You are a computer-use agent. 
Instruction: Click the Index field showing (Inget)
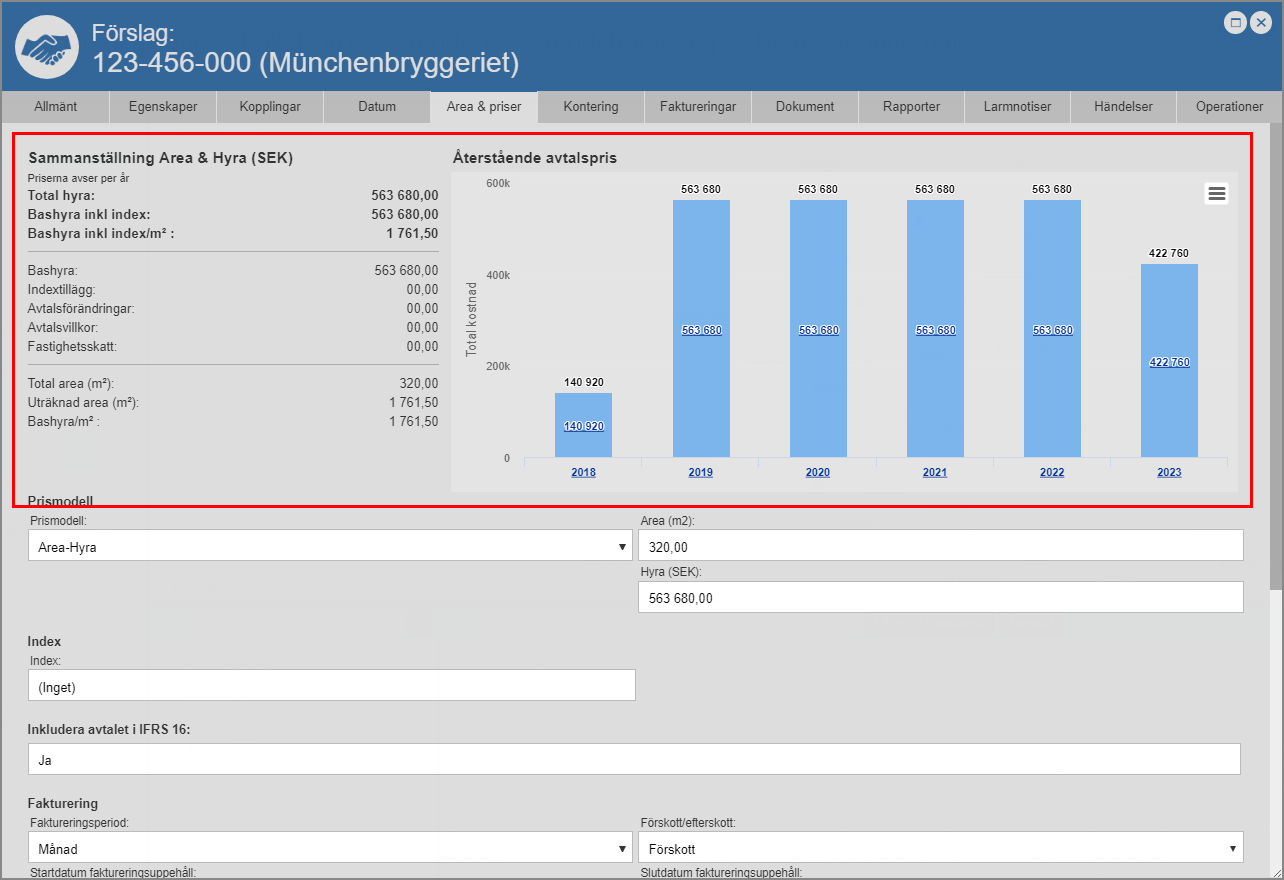pos(331,686)
